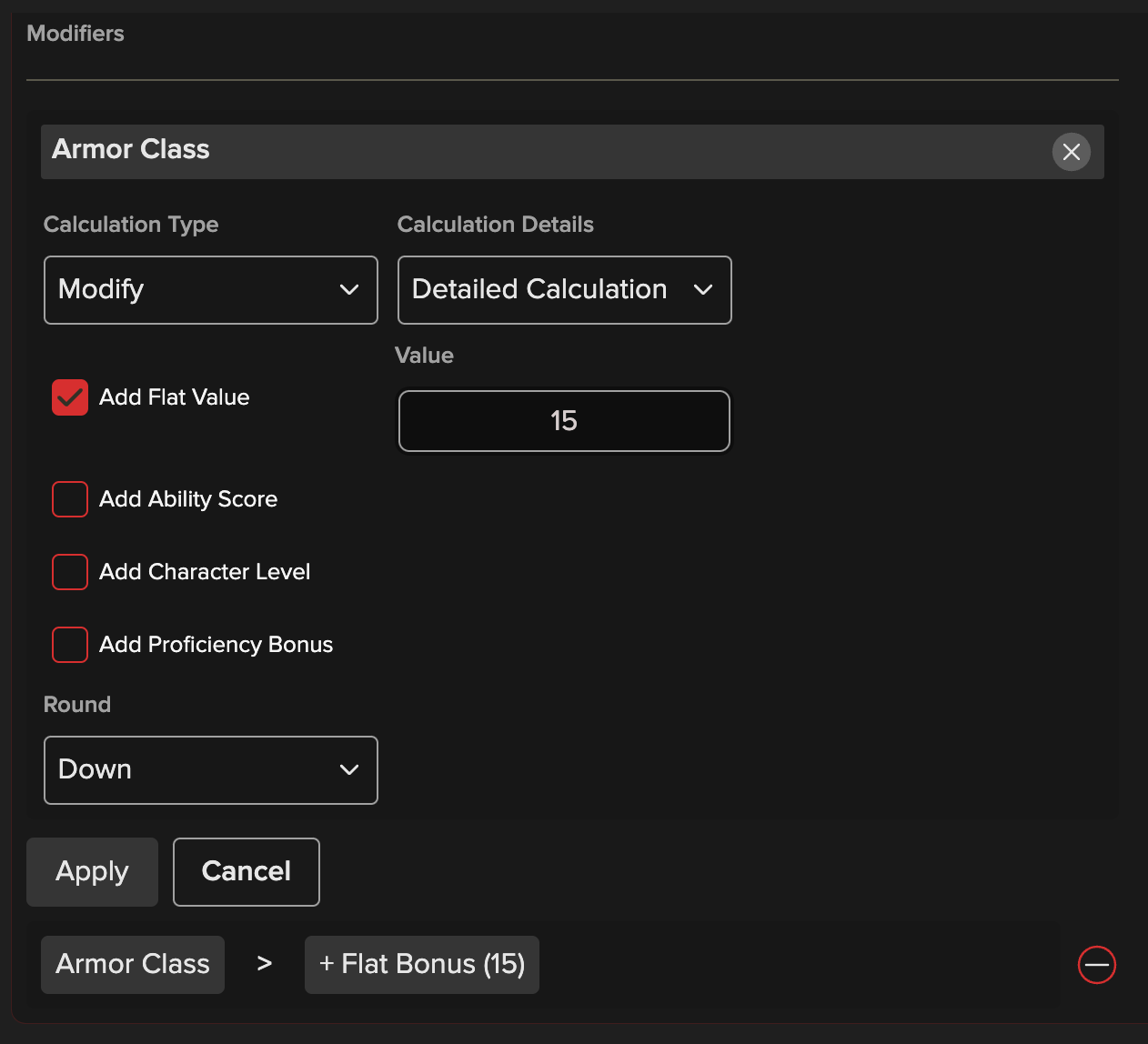Image resolution: width=1148 pixels, height=1044 pixels.
Task: Select the Armor Class chip at bottom
Action: pos(133,964)
